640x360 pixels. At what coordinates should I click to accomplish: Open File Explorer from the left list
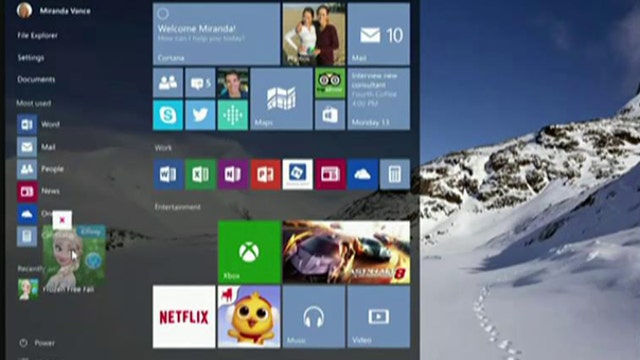coord(38,36)
